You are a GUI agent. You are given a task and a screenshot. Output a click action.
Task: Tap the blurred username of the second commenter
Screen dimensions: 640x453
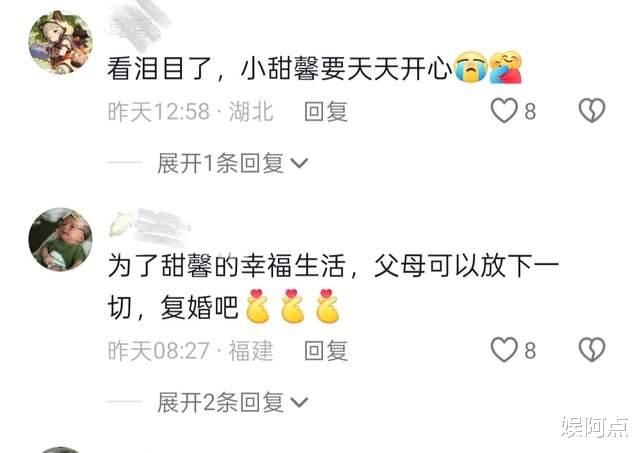tap(149, 223)
